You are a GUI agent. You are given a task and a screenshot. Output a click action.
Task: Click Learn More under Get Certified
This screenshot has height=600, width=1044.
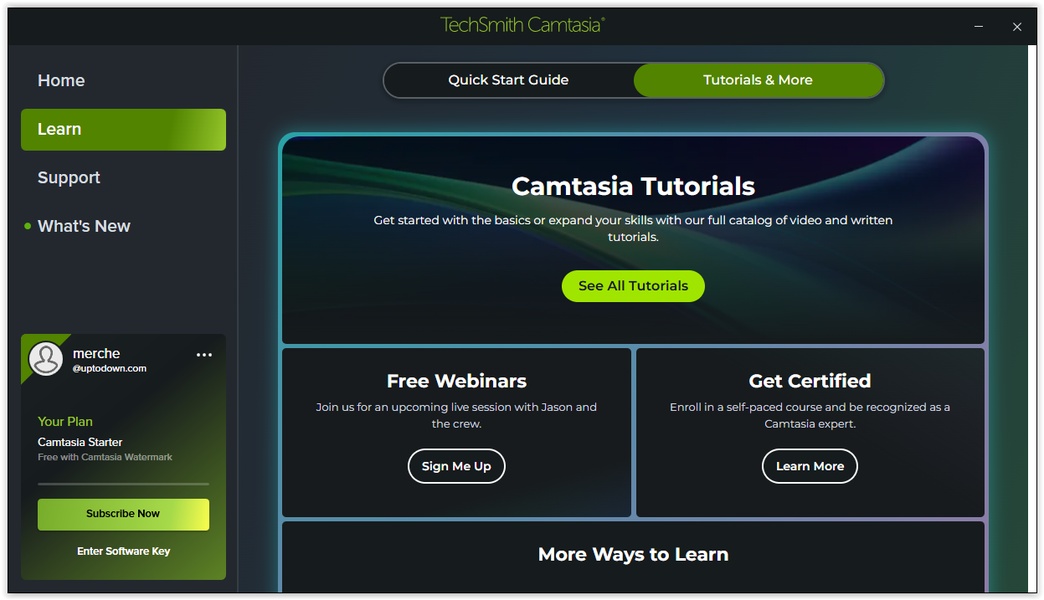point(810,466)
